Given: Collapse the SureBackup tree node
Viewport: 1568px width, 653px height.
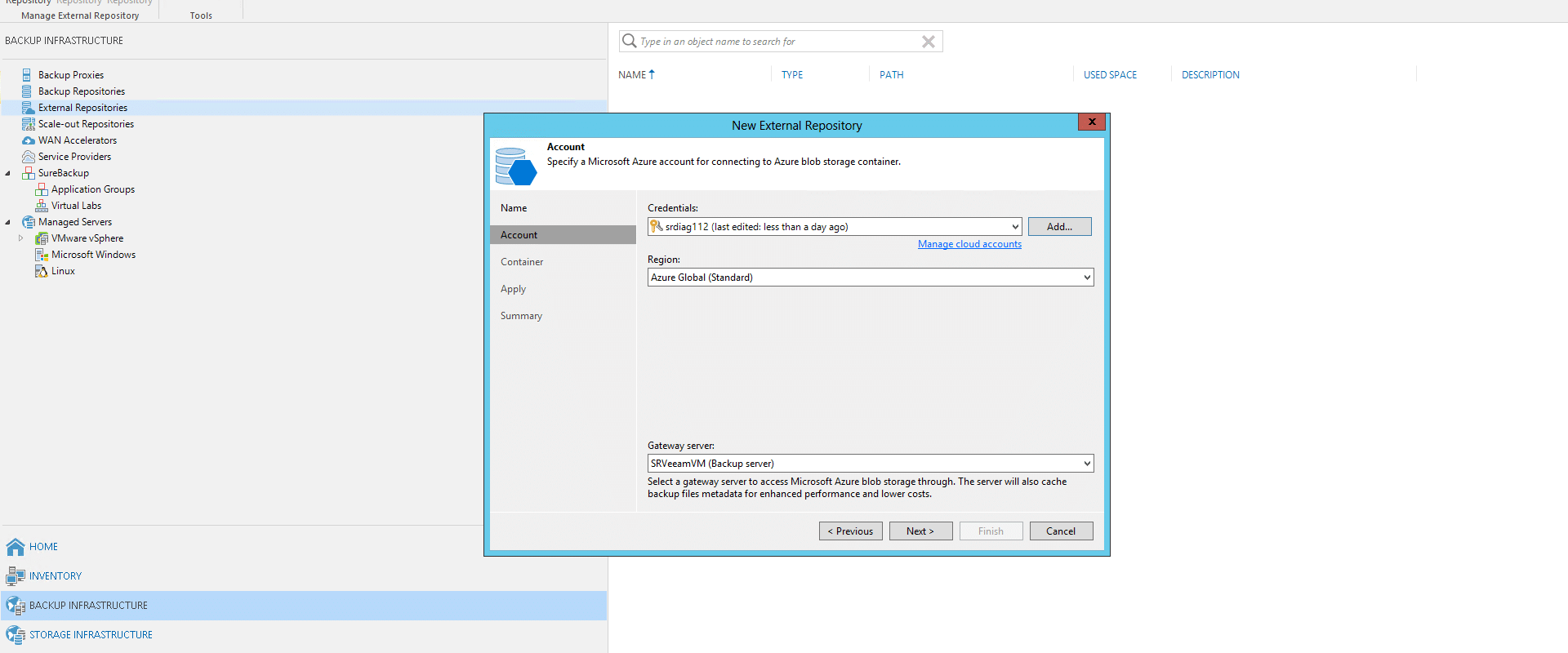Looking at the screenshot, I should pyautogui.click(x=8, y=173).
